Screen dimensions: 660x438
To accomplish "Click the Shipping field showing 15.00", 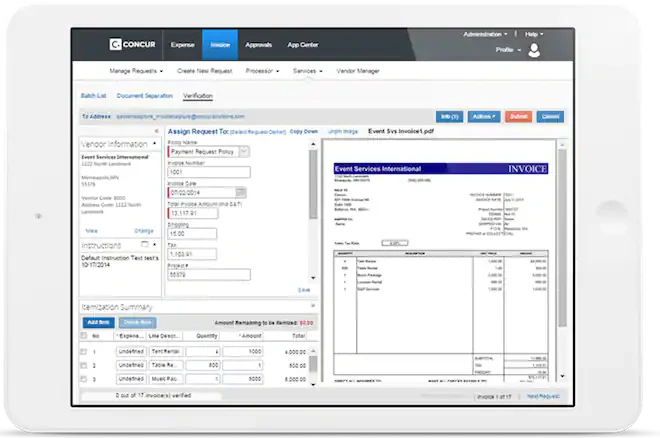I will click(x=192, y=234).
